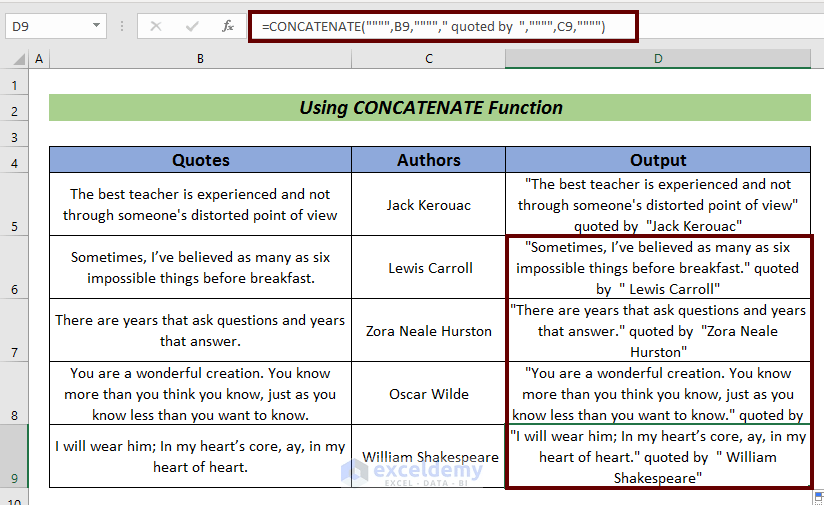824x505 pixels.
Task: Select the 'Oscar Wilde' author cell
Action: pos(429,394)
